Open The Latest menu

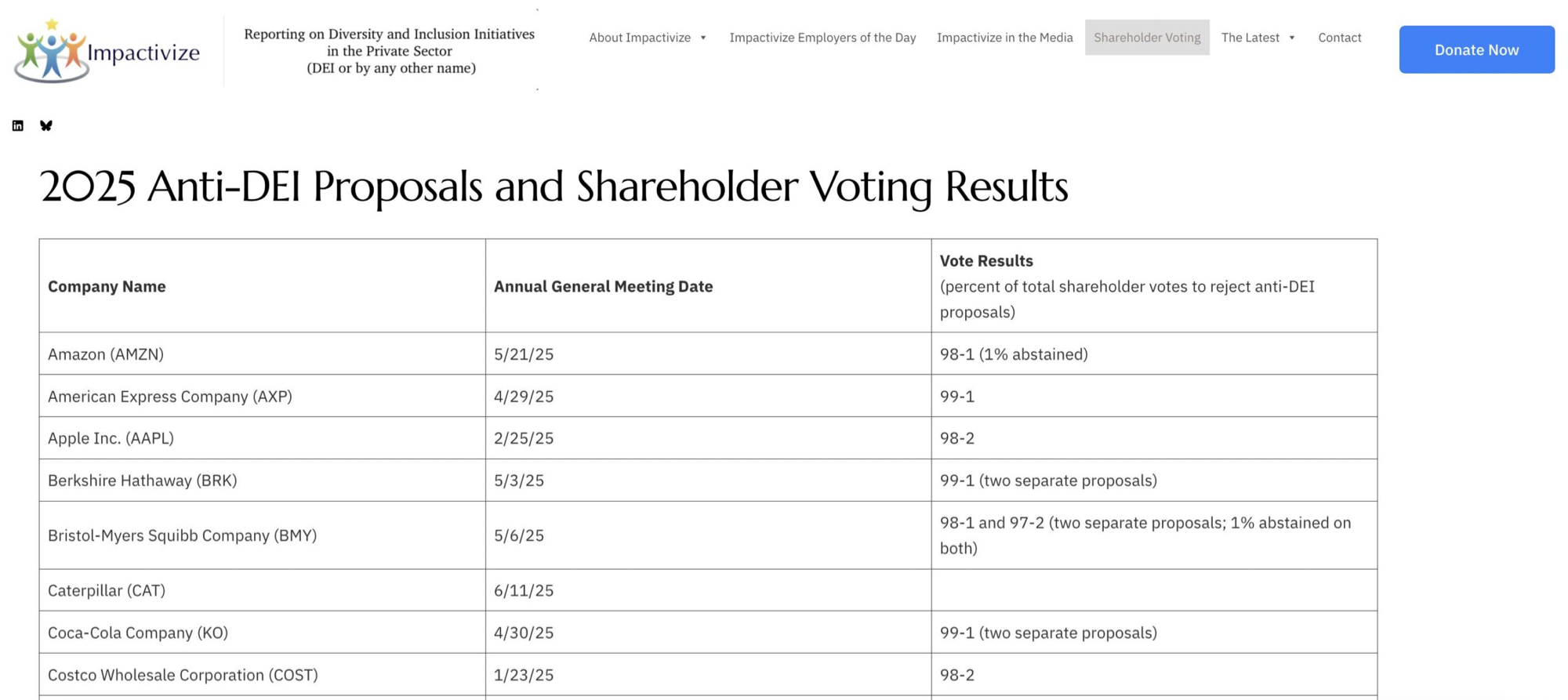pyautogui.click(x=1250, y=38)
